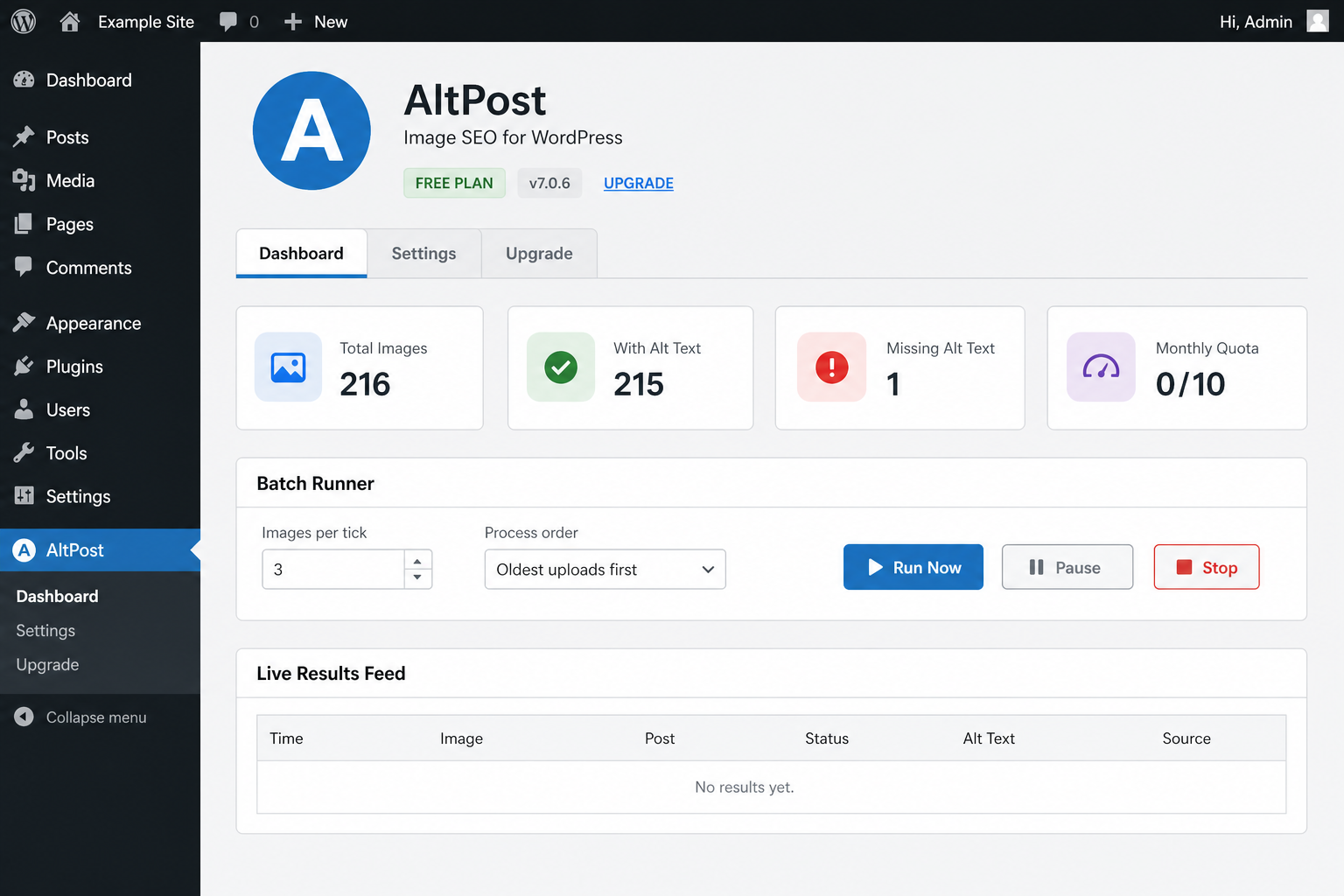The width and height of the screenshot is (1344, 896).
Task: Click the Alt Text column header
Action: pos(989,738)
